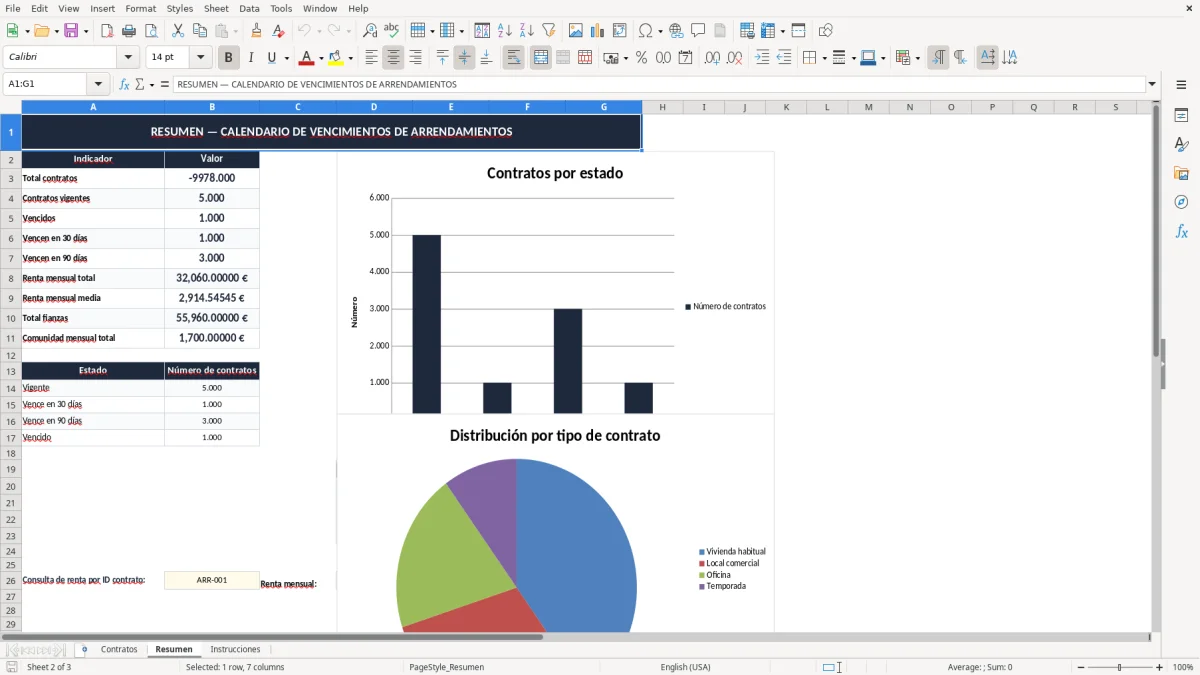Insert a comment

(698, 31)
